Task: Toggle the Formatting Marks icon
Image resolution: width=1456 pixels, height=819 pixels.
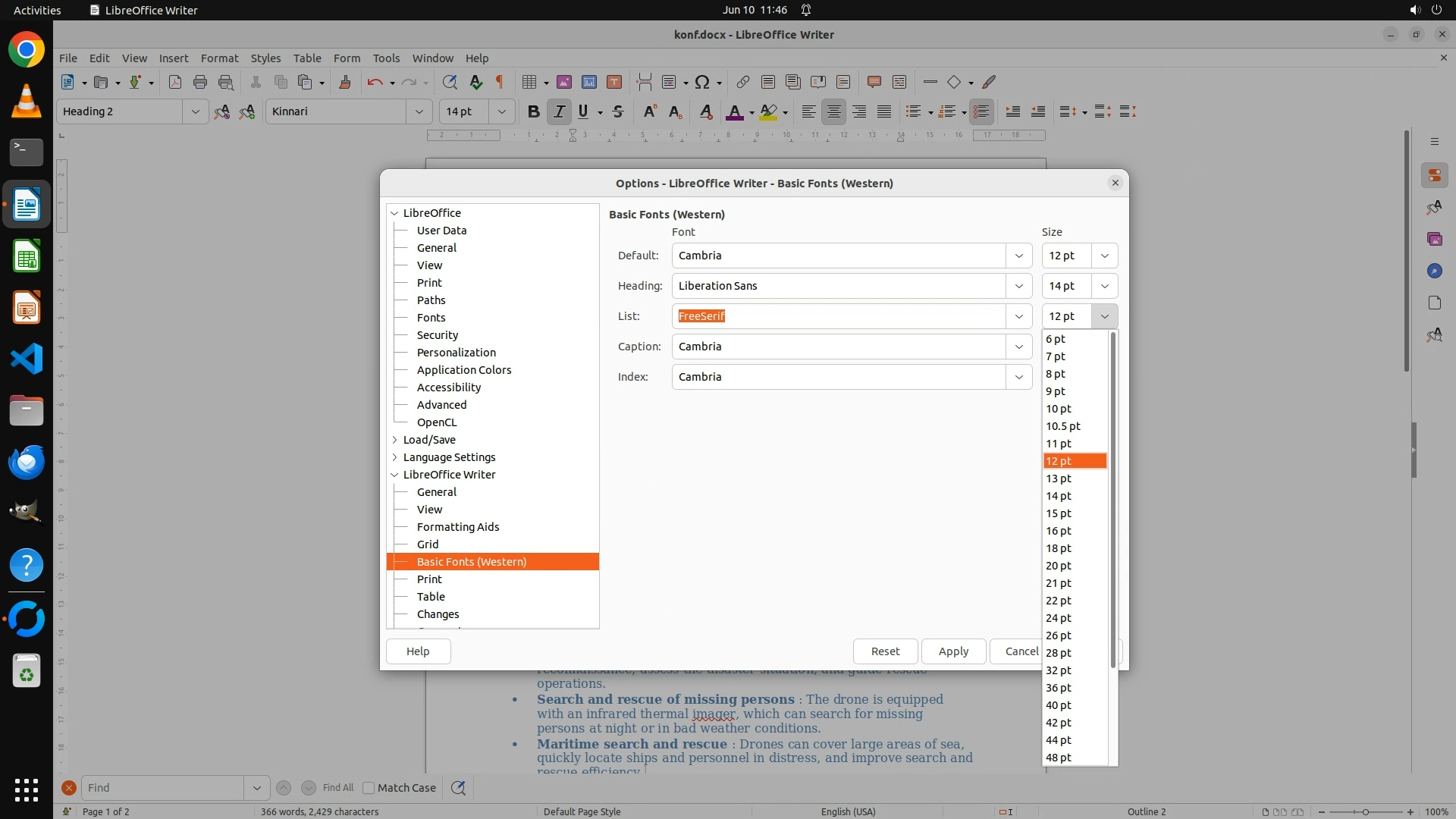Action: [500, 82]
